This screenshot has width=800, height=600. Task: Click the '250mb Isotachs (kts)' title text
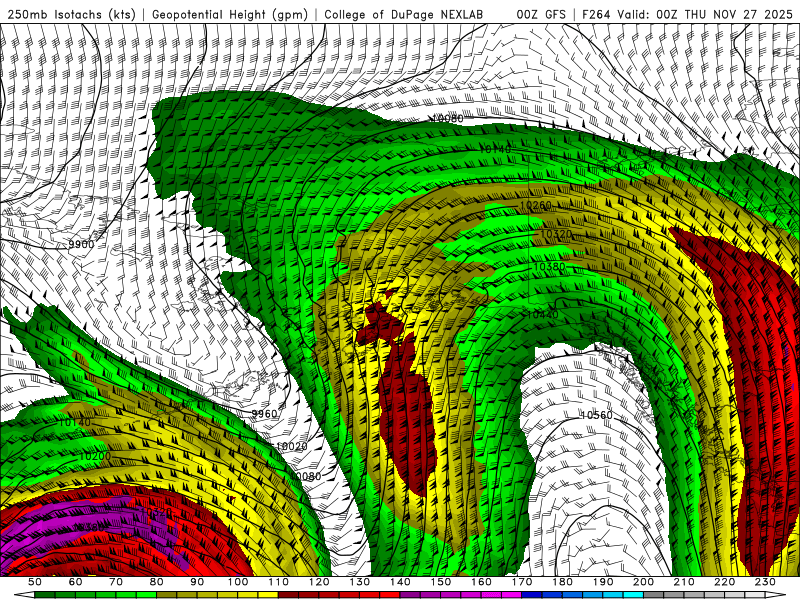(71, 14)
